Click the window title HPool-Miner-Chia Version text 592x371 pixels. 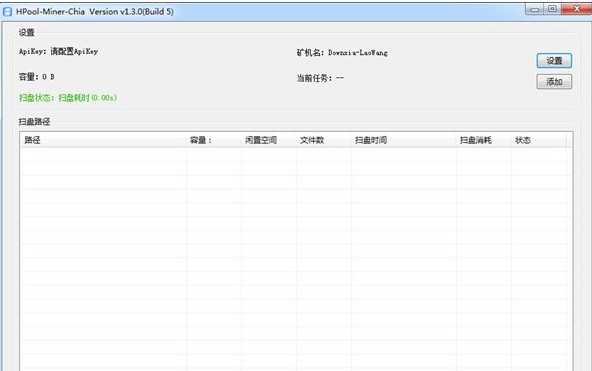click(x=95, y=12)
